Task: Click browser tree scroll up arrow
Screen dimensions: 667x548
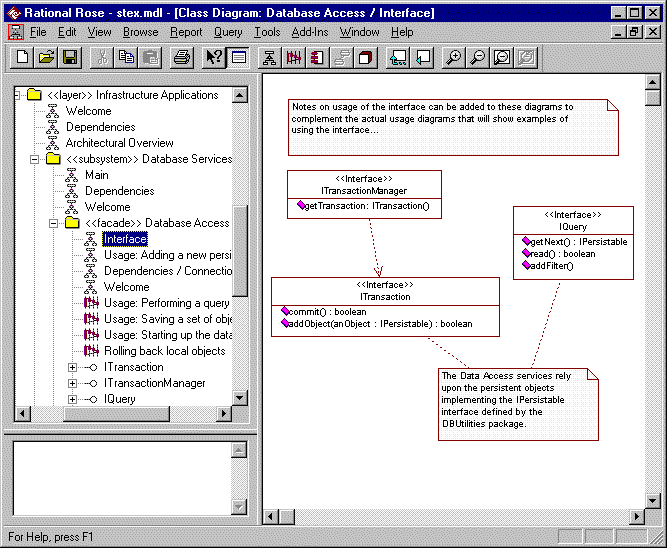Action: pyautogui.click(x=239, y=95)
